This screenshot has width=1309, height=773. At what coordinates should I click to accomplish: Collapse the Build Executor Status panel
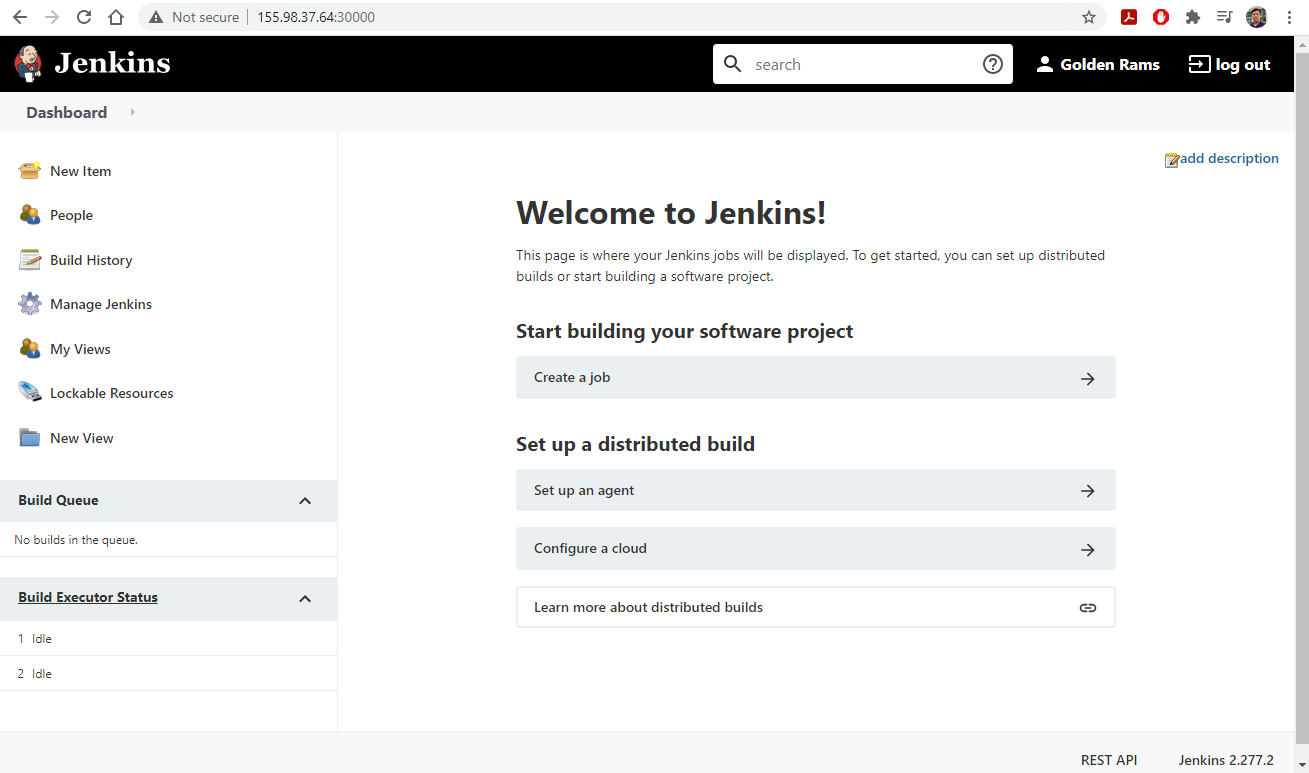pos(305,599)
